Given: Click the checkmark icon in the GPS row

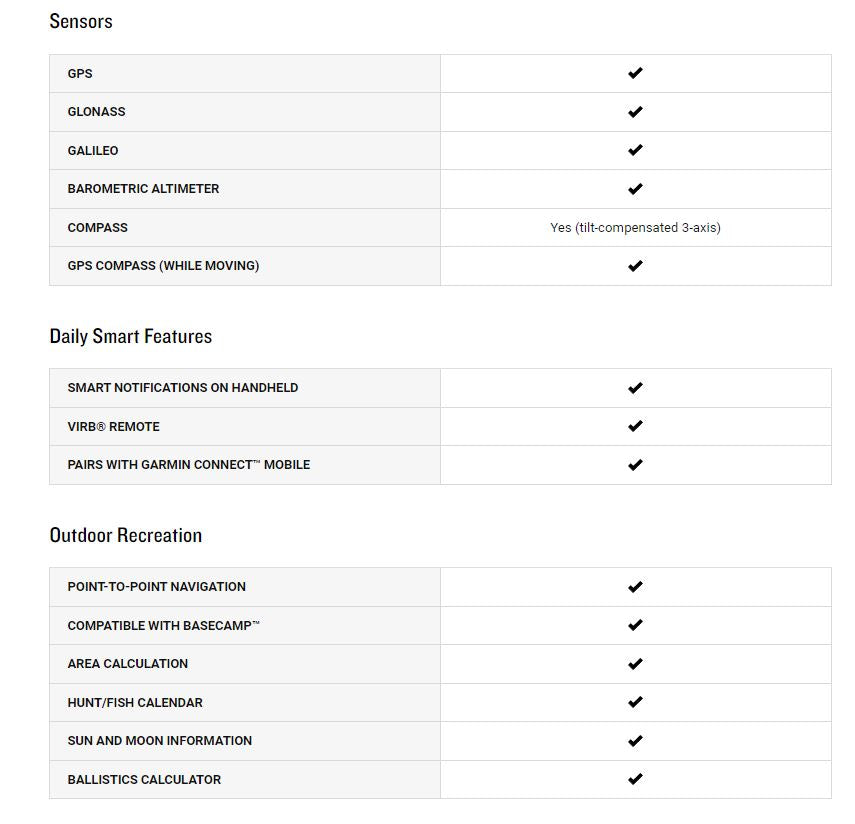Looking at the screenshot, I should (x=635, y=73).
